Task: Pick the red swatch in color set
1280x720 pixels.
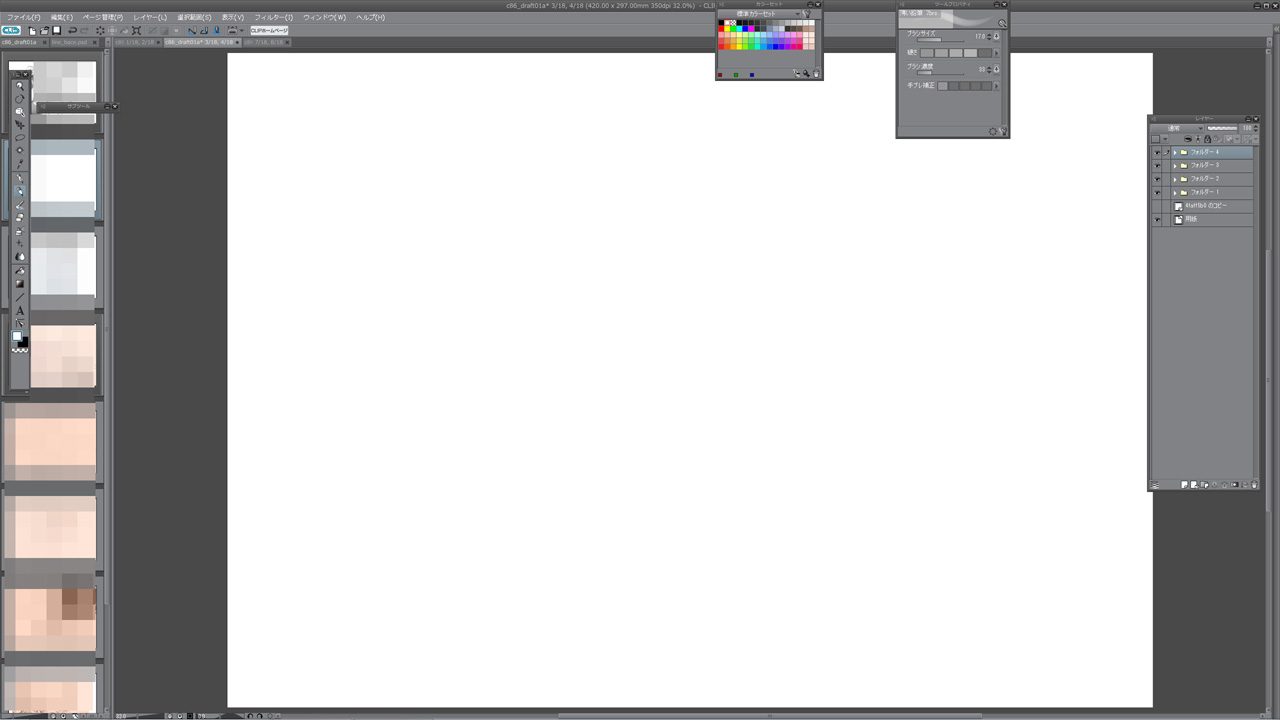Action: 722,29
